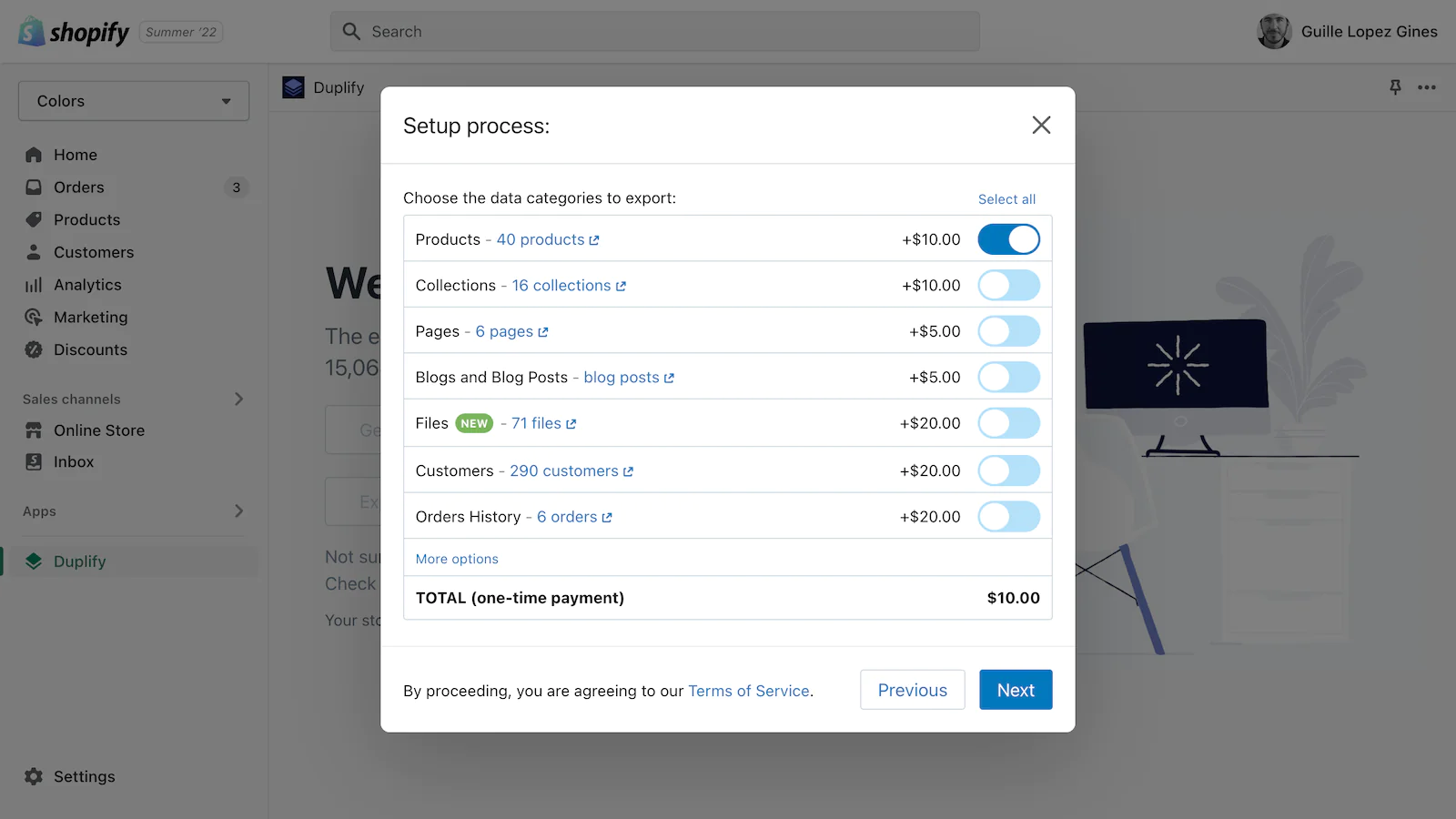Click the Analytics bar chart icon
This screenshot has width=1456, height=819.
coord(34,285)
